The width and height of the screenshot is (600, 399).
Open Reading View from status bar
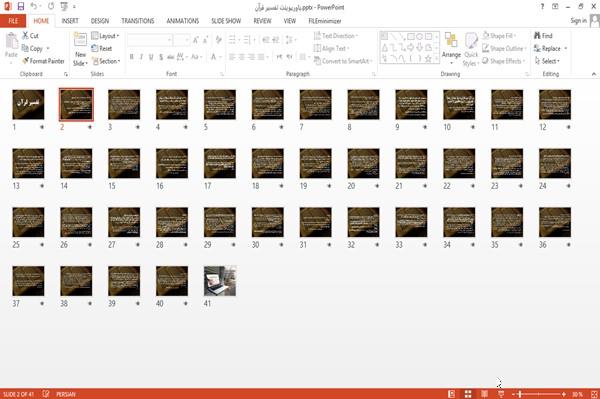coord(484,394)
